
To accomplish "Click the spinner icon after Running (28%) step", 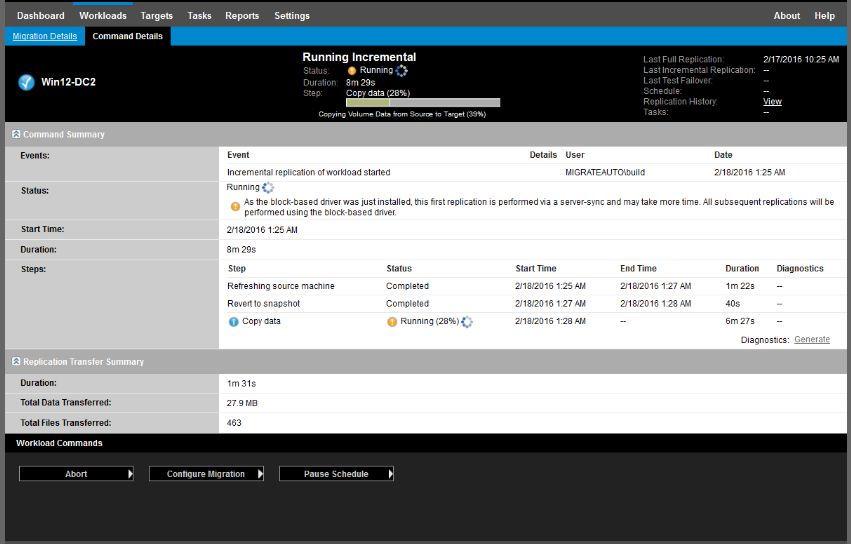I will (467, 322).
